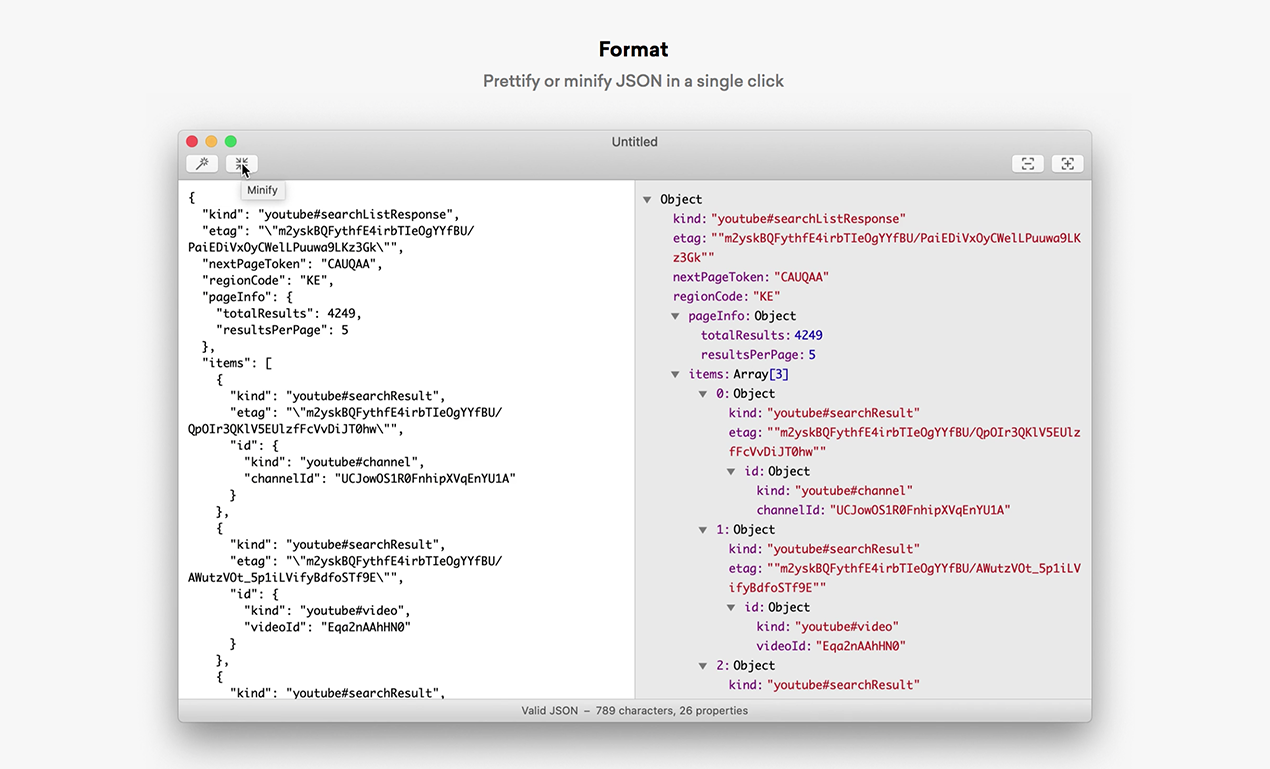The image size is (1270, 769).
Task: Collapse the root Object node
Action: (646, 199)
